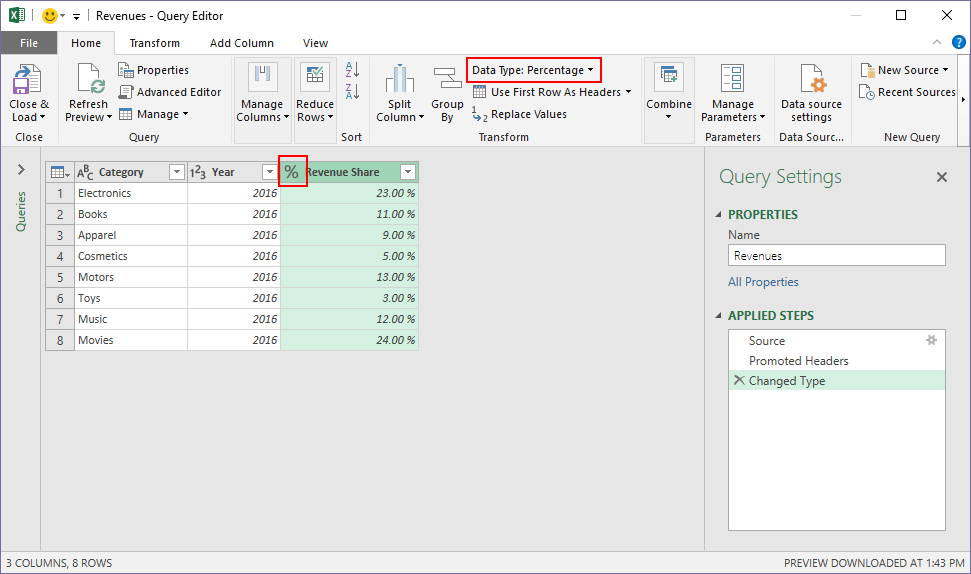Open the Year column filter dropdown
This screenshot has width=971, height=574.
[269, 172]
